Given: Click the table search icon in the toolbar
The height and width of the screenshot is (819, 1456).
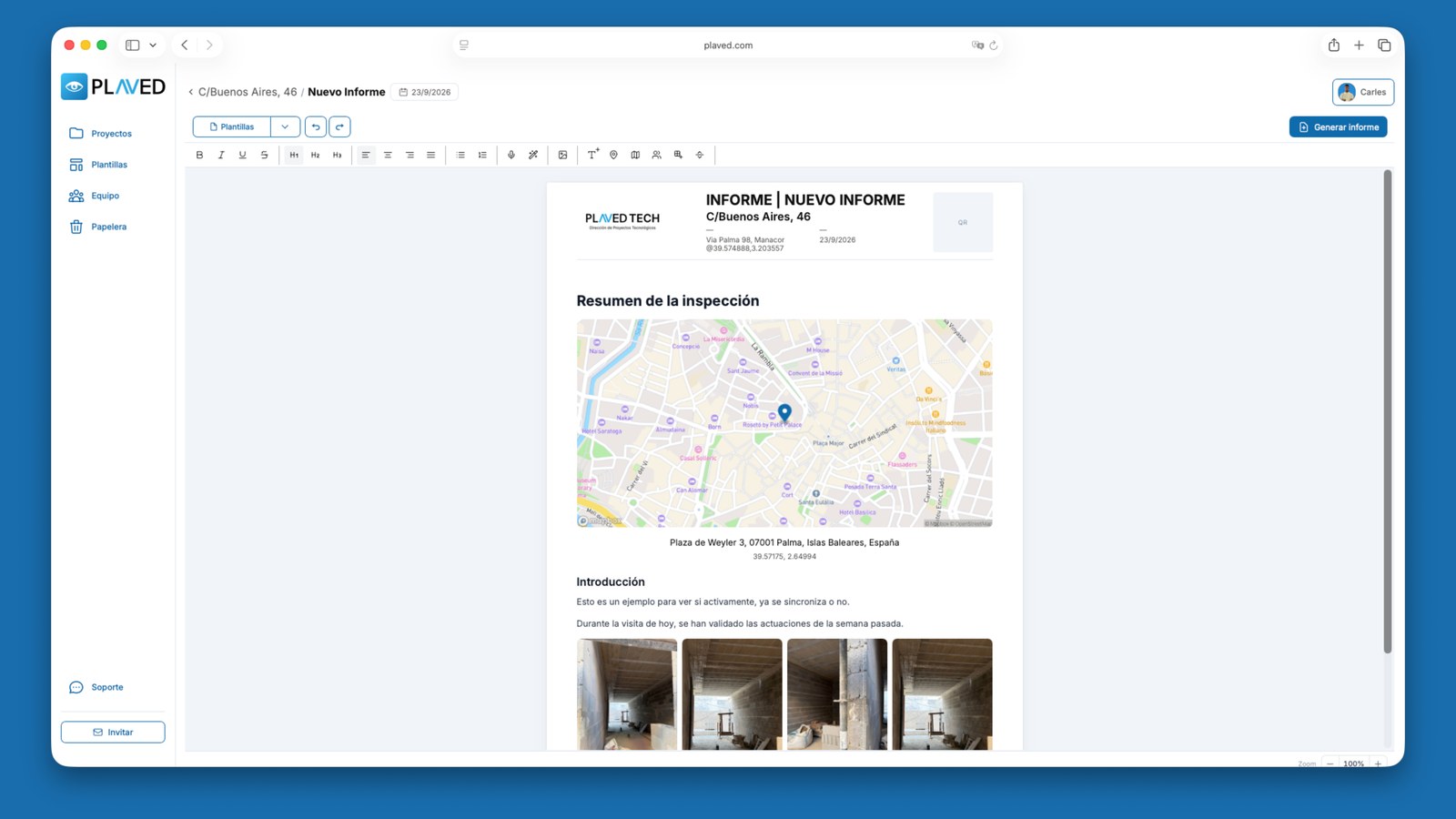Looking at the screenshot, I should 678,155.
